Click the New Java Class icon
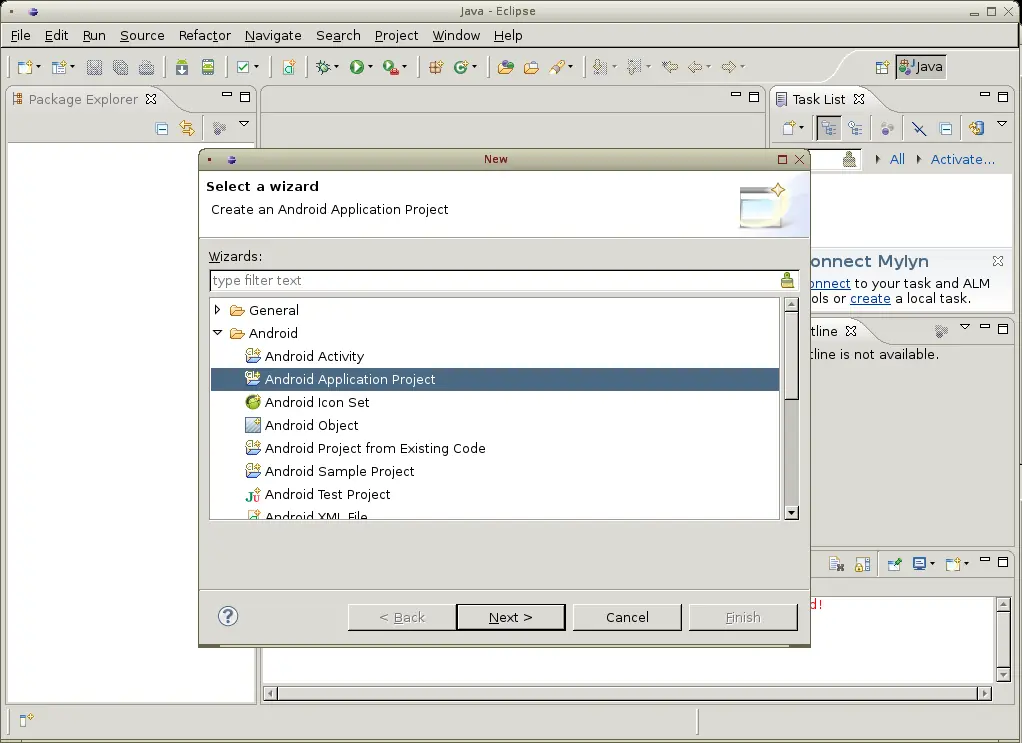 pyautogui.click(x=461, y=67)
